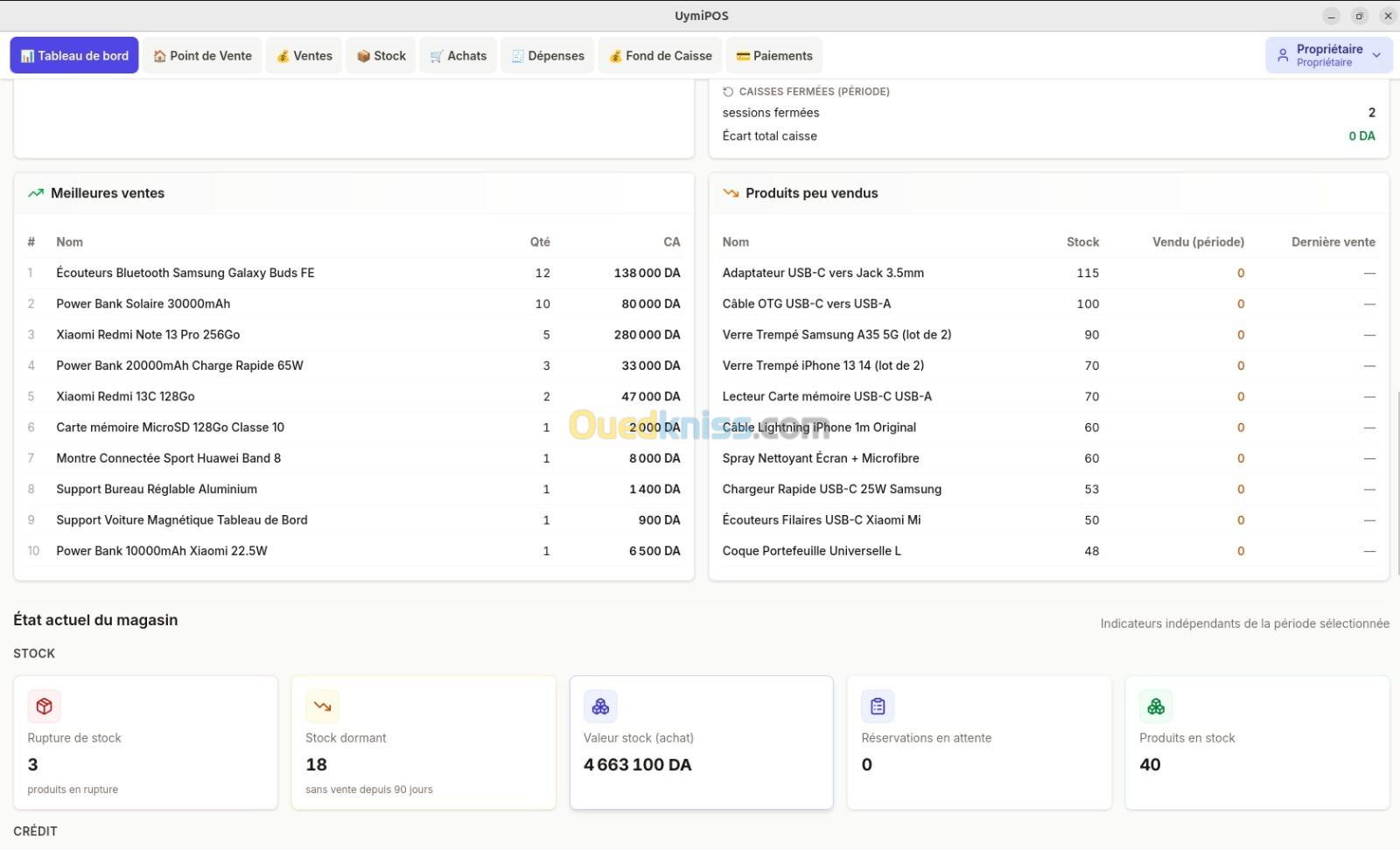Select 'Support Bureau Réglable Aluminium' row
Screen dimensions: 1400x850
click(x=353, y=489)
